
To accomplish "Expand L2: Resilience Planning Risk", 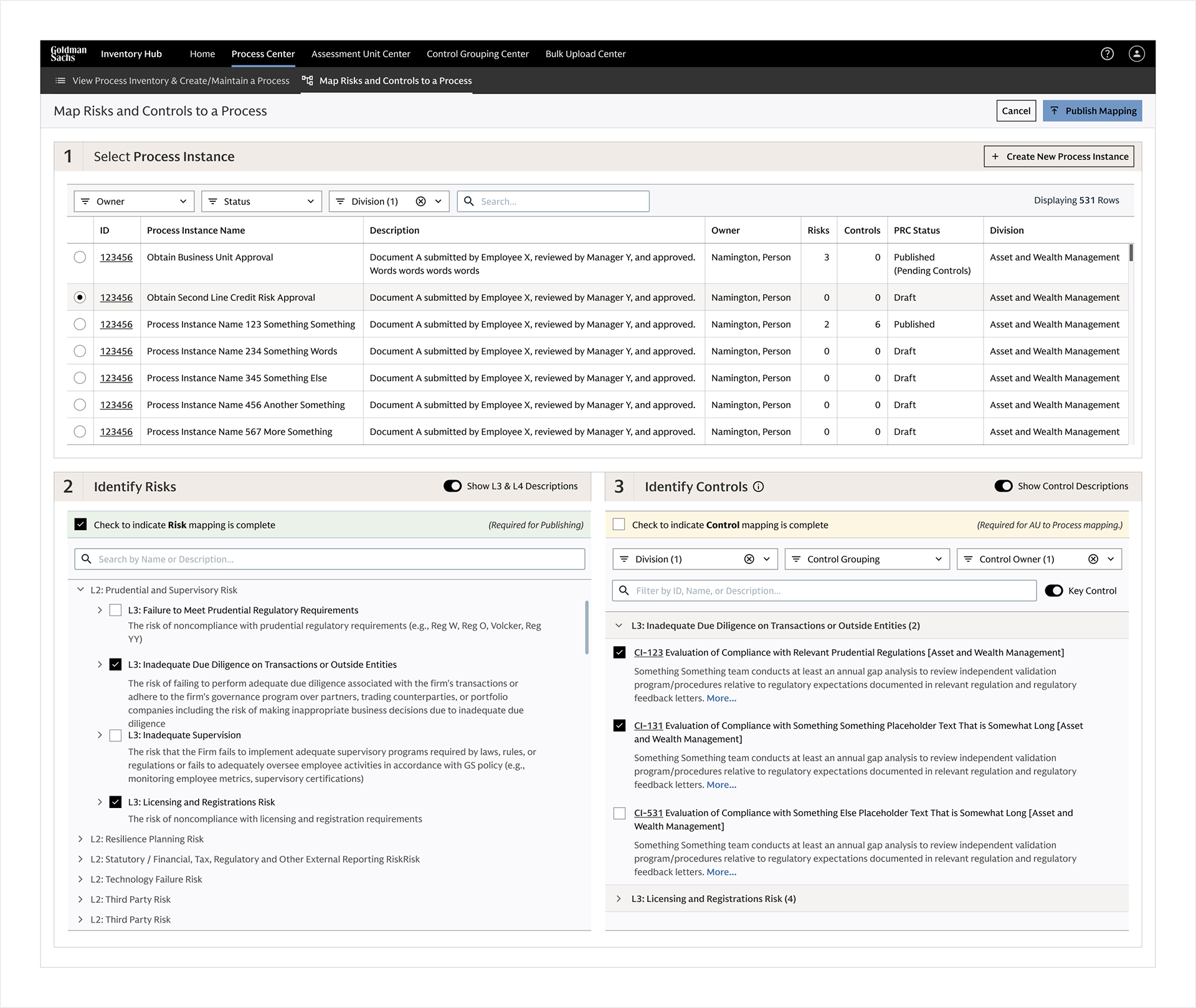I will [x=80, y=839].
